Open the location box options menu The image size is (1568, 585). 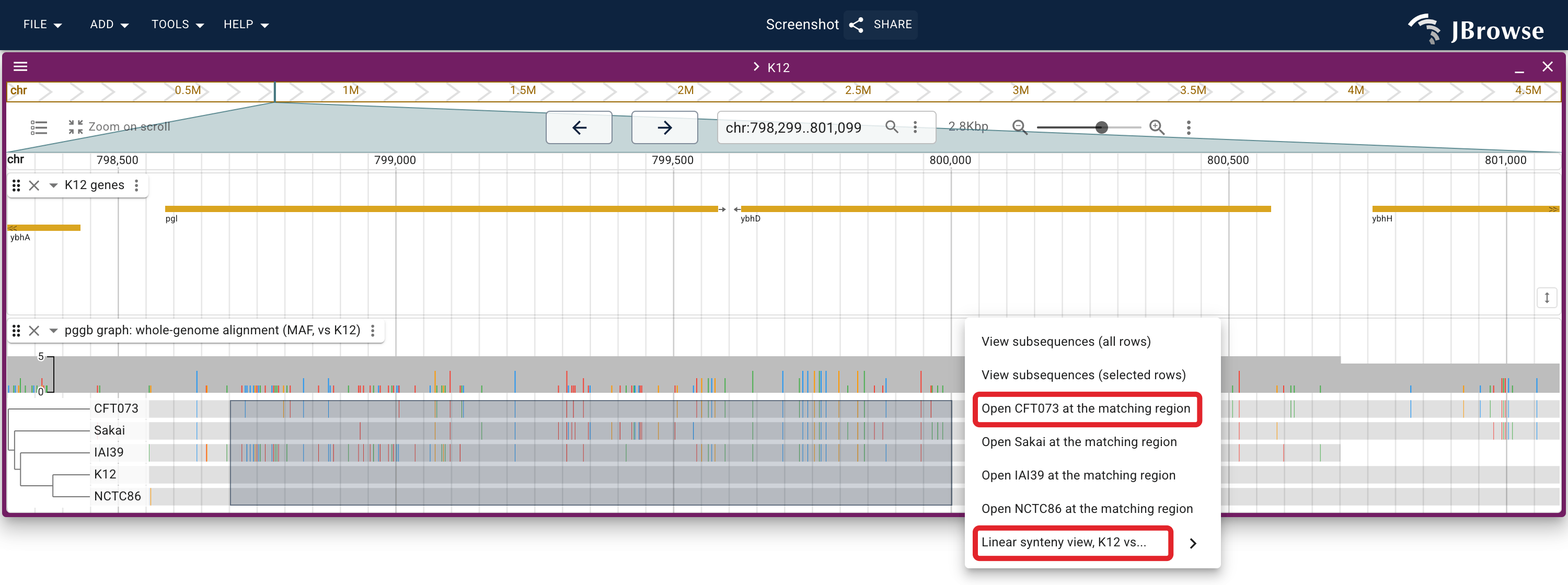[915, 126]
